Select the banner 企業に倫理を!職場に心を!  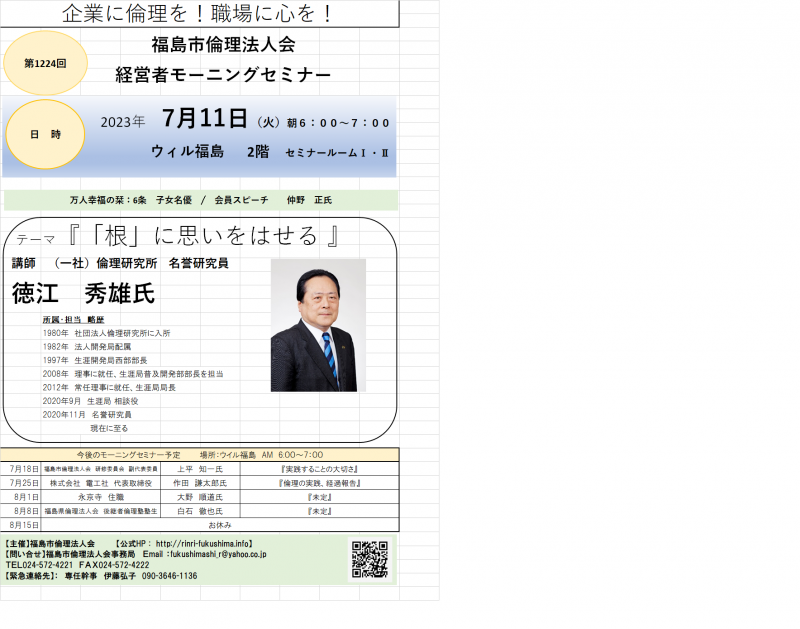tap(198, 14)
